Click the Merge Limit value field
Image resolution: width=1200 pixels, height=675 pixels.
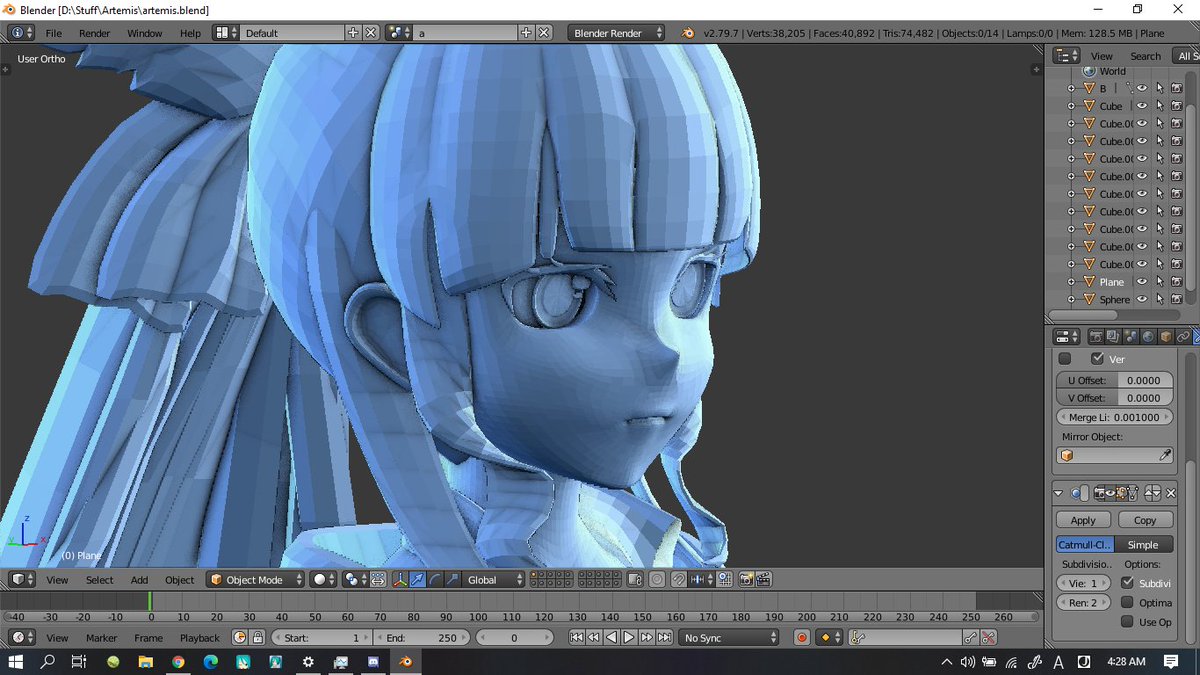click(1115, 417)
